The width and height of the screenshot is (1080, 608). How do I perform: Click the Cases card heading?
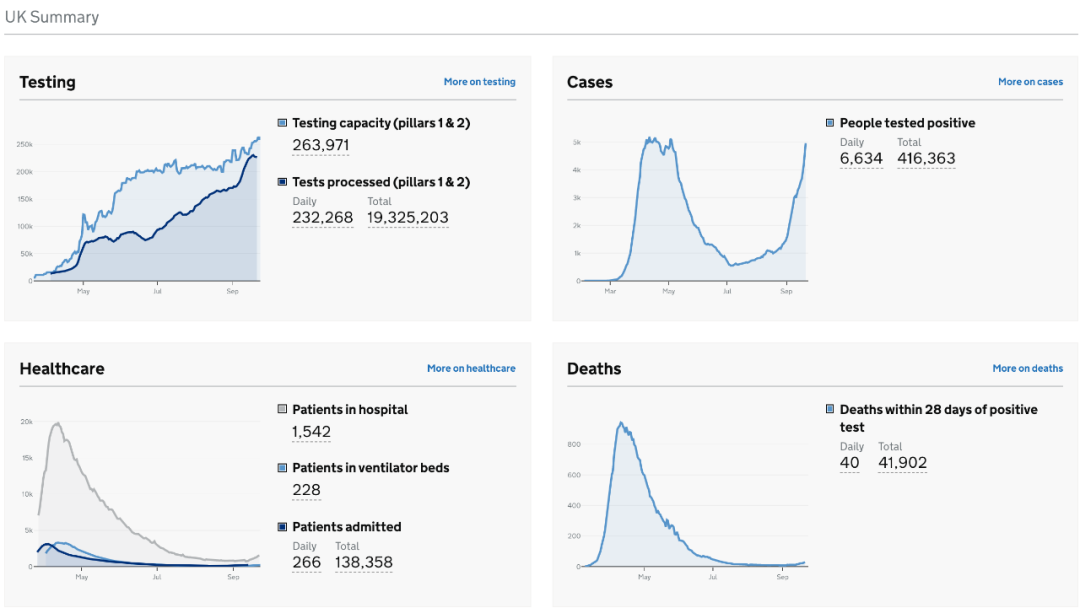point(590,82)
